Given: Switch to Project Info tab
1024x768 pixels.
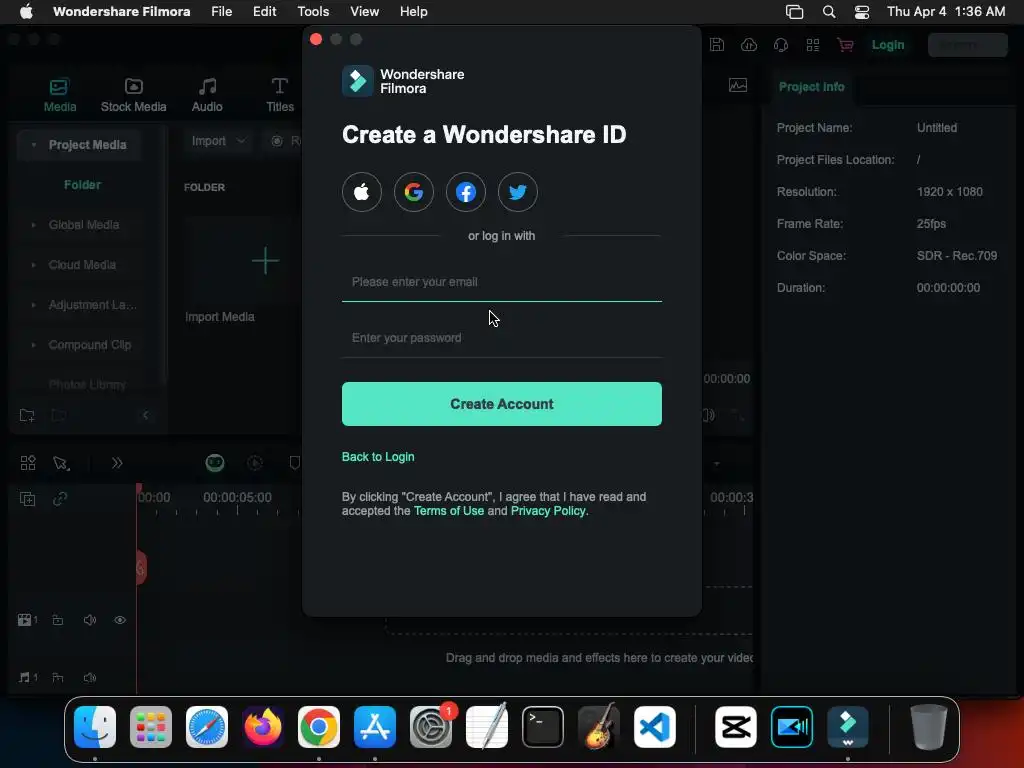Looking at the screenshot, I should (x=811, y=86).
